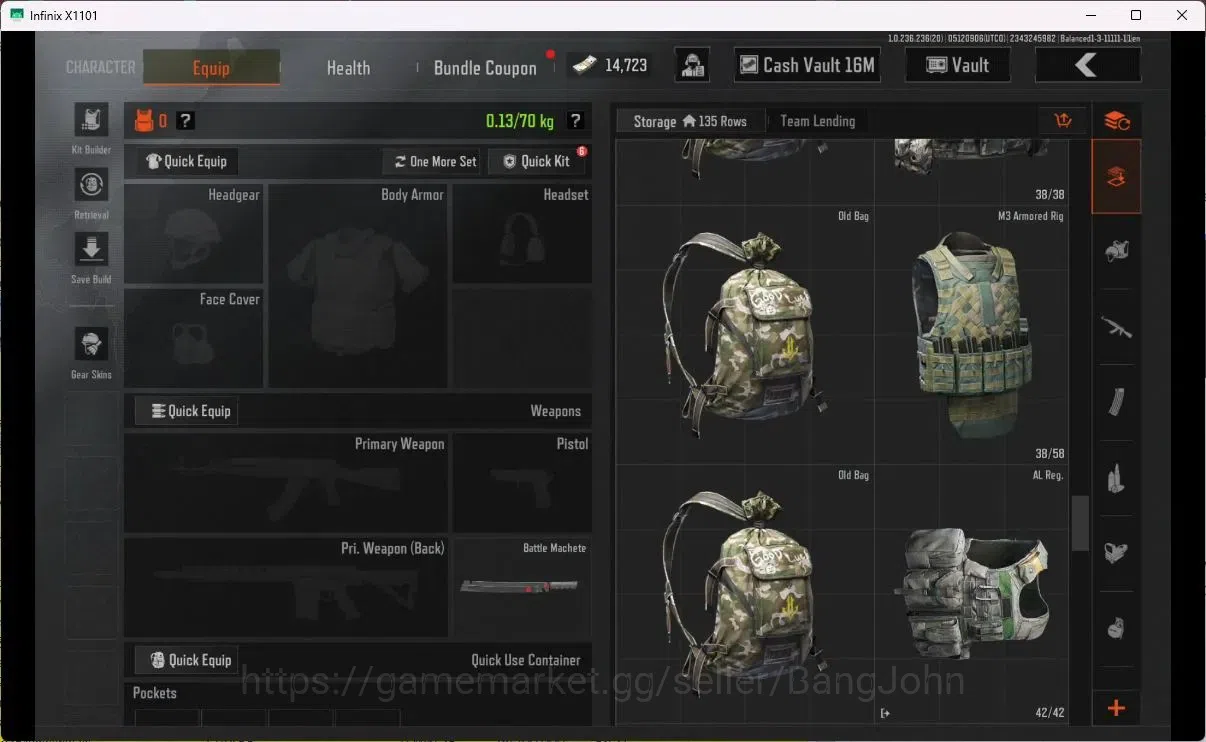Select the magazine filter icon in sidebar

point(1116,403)
